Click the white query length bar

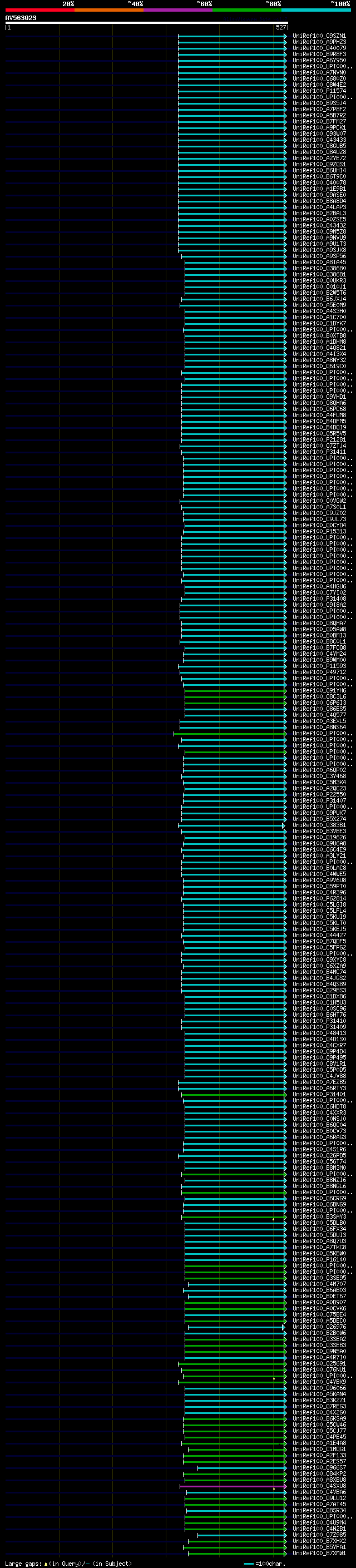146,23
